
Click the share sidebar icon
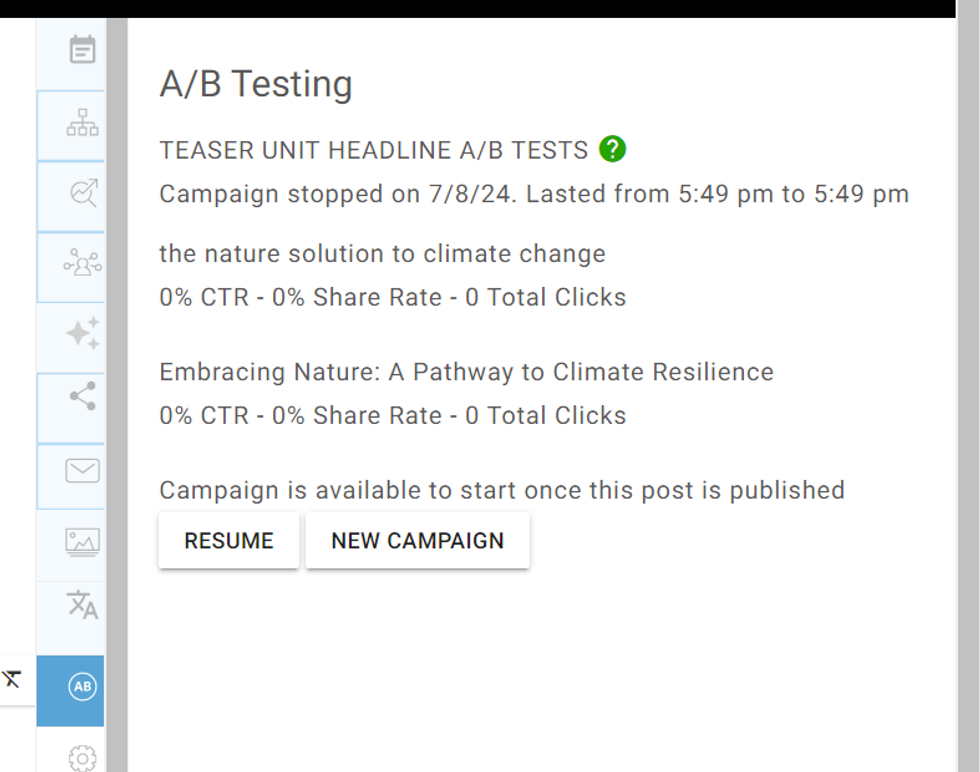pos(82,396)
